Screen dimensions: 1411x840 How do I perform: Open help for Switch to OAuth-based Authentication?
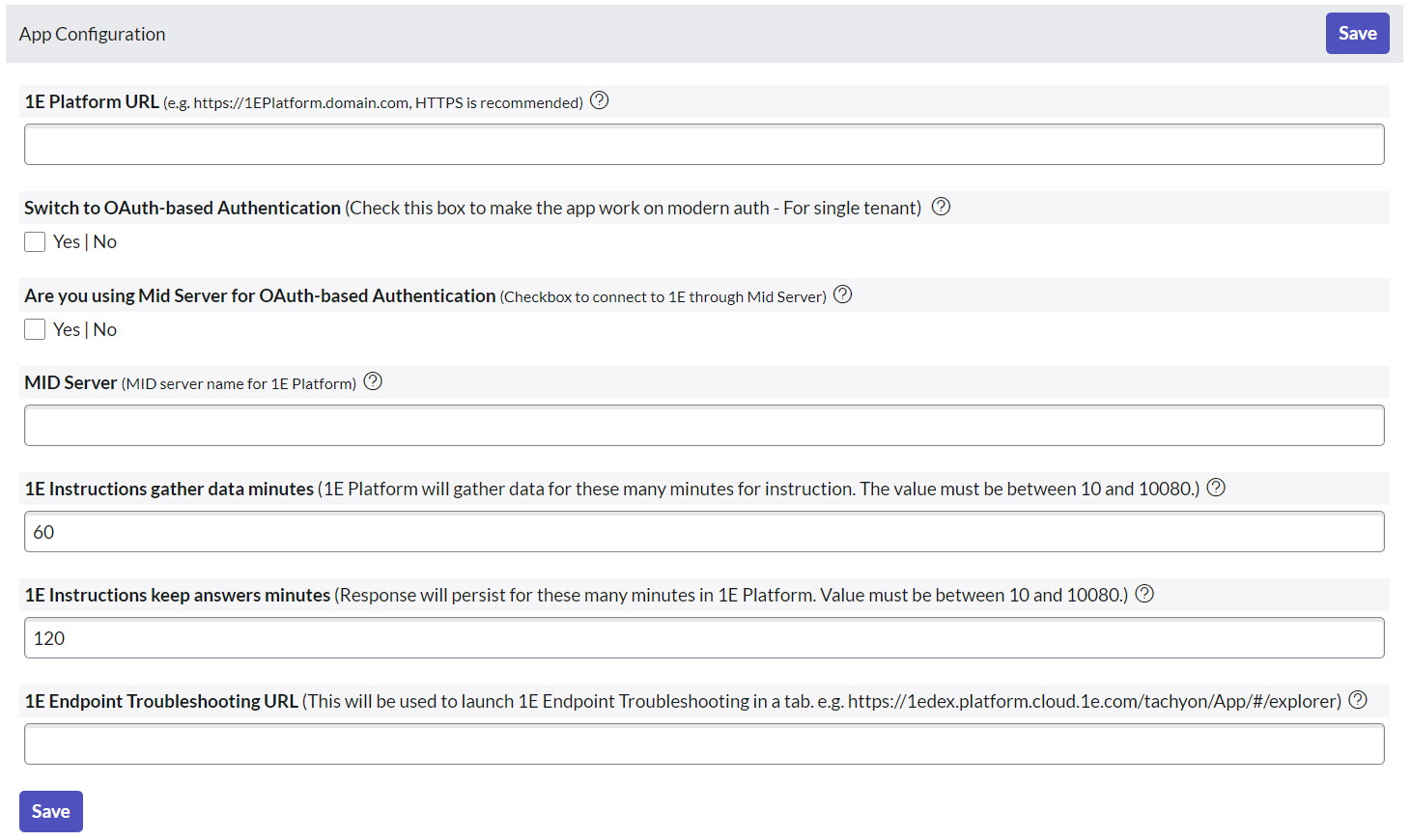[941, 207]
